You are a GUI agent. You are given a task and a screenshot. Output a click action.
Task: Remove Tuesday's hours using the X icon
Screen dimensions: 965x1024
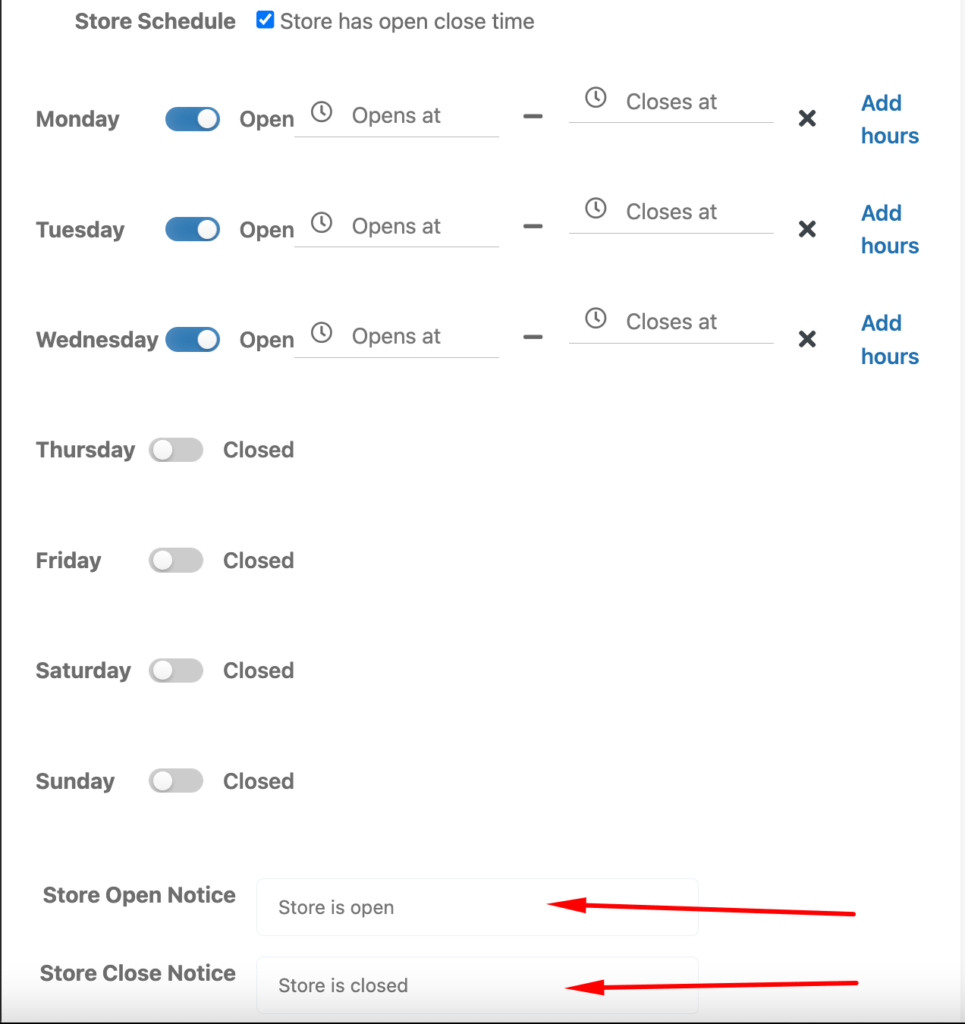click(807, 229)
